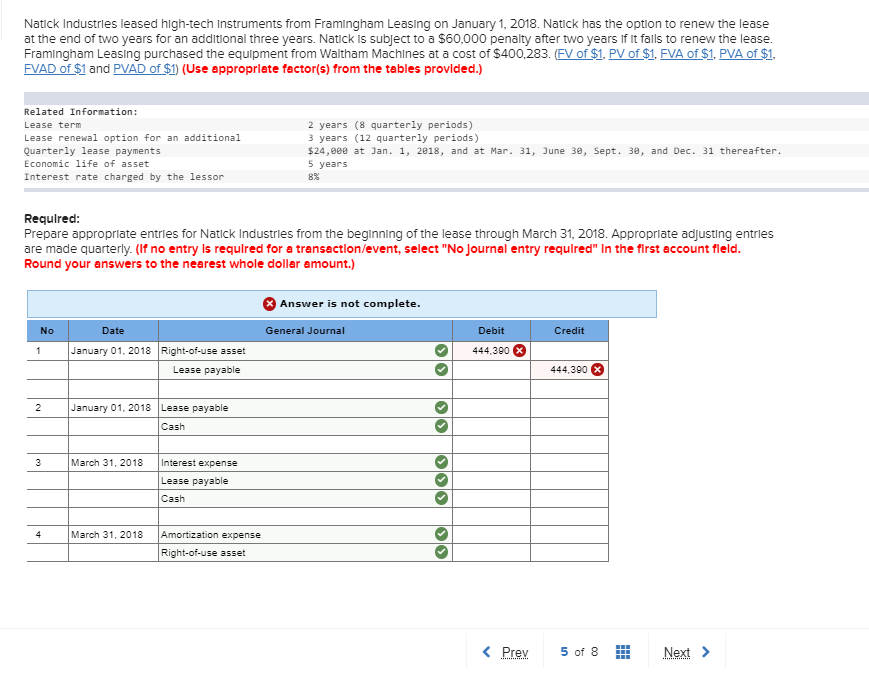
Task: Click red X next to credit 444,390
Action: pyautogui.click(x=597, y=370)
